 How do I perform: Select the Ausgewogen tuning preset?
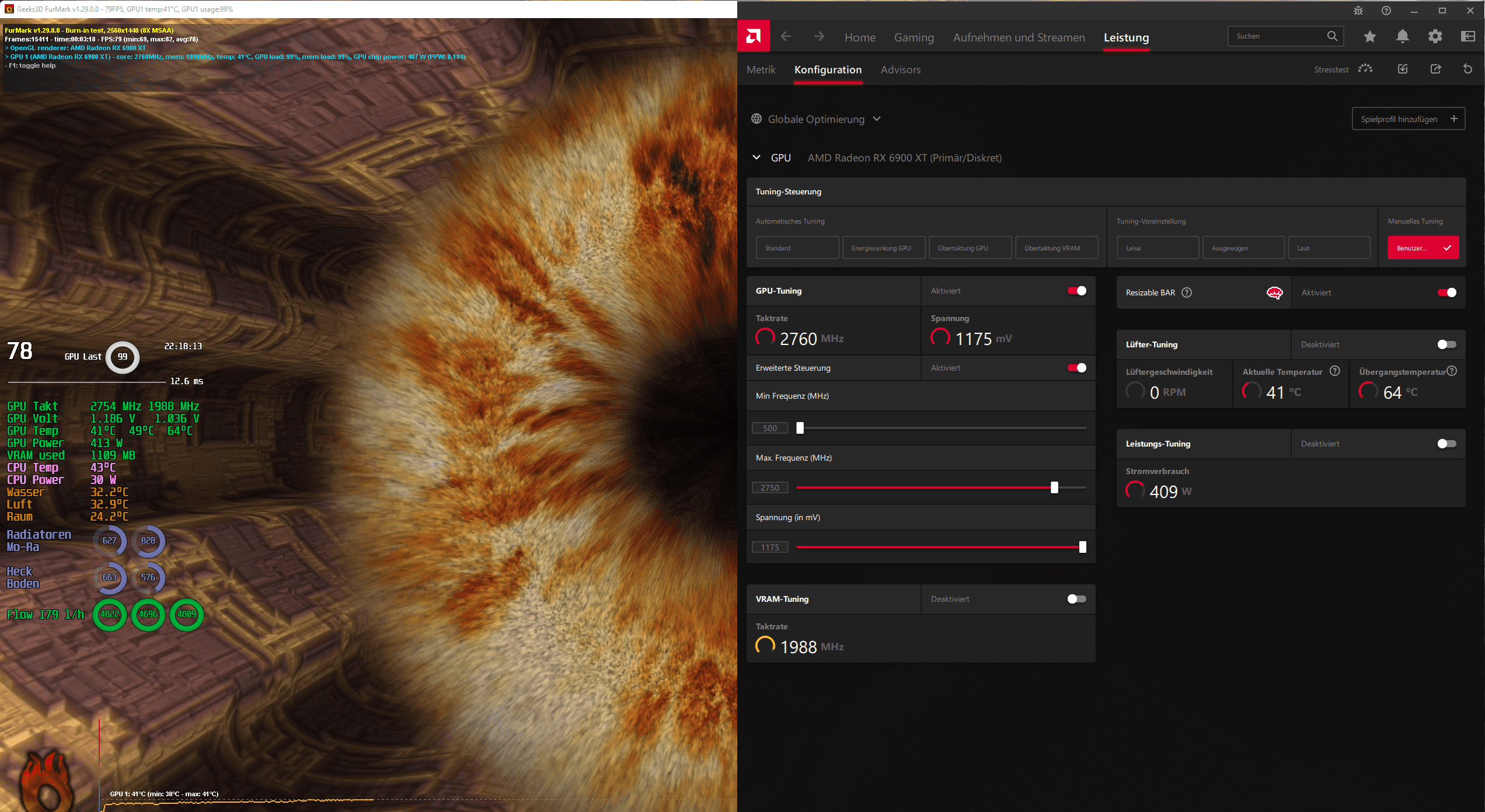[x=1243, y=248]
